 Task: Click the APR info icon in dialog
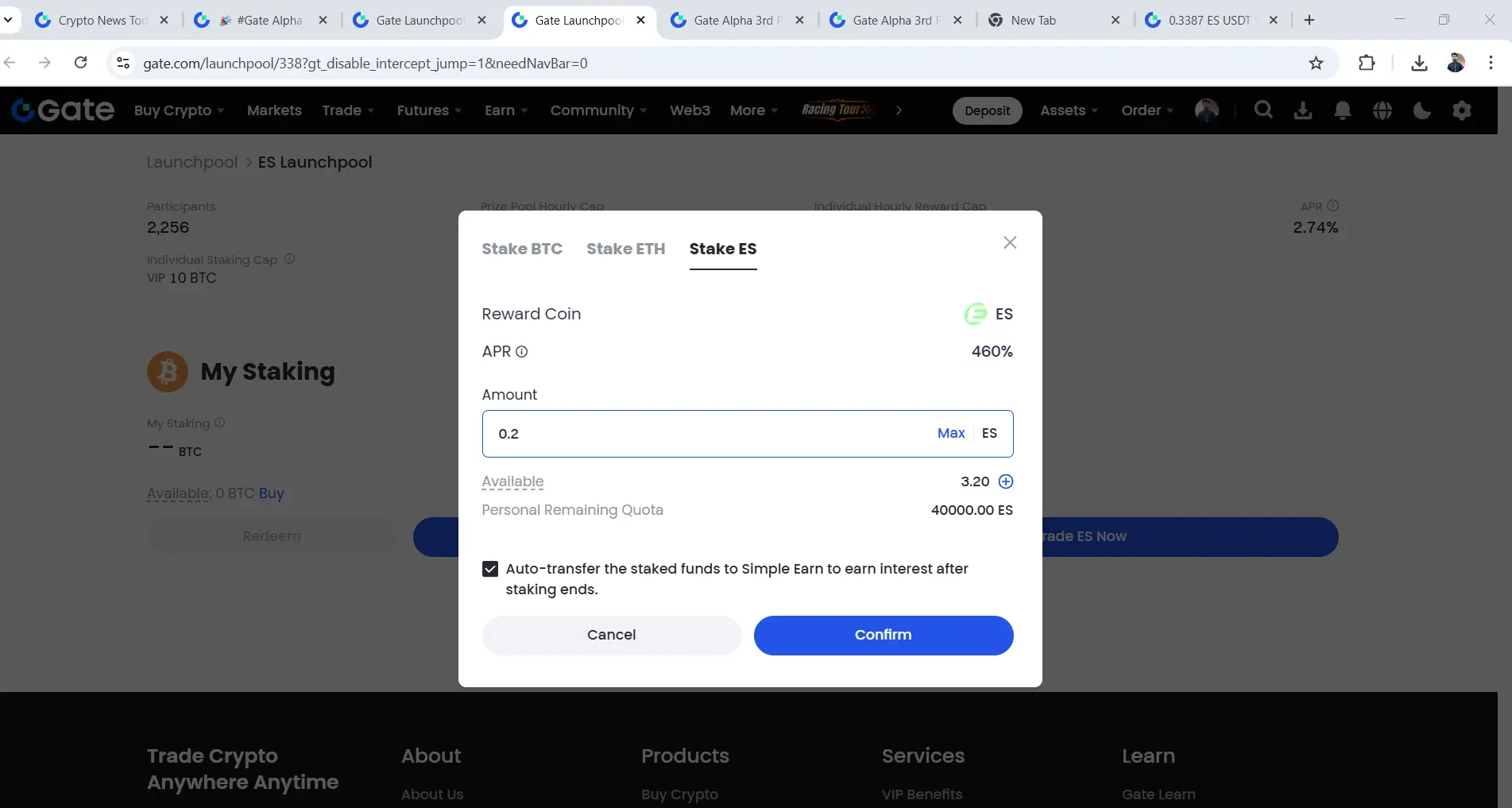point(522,351)
